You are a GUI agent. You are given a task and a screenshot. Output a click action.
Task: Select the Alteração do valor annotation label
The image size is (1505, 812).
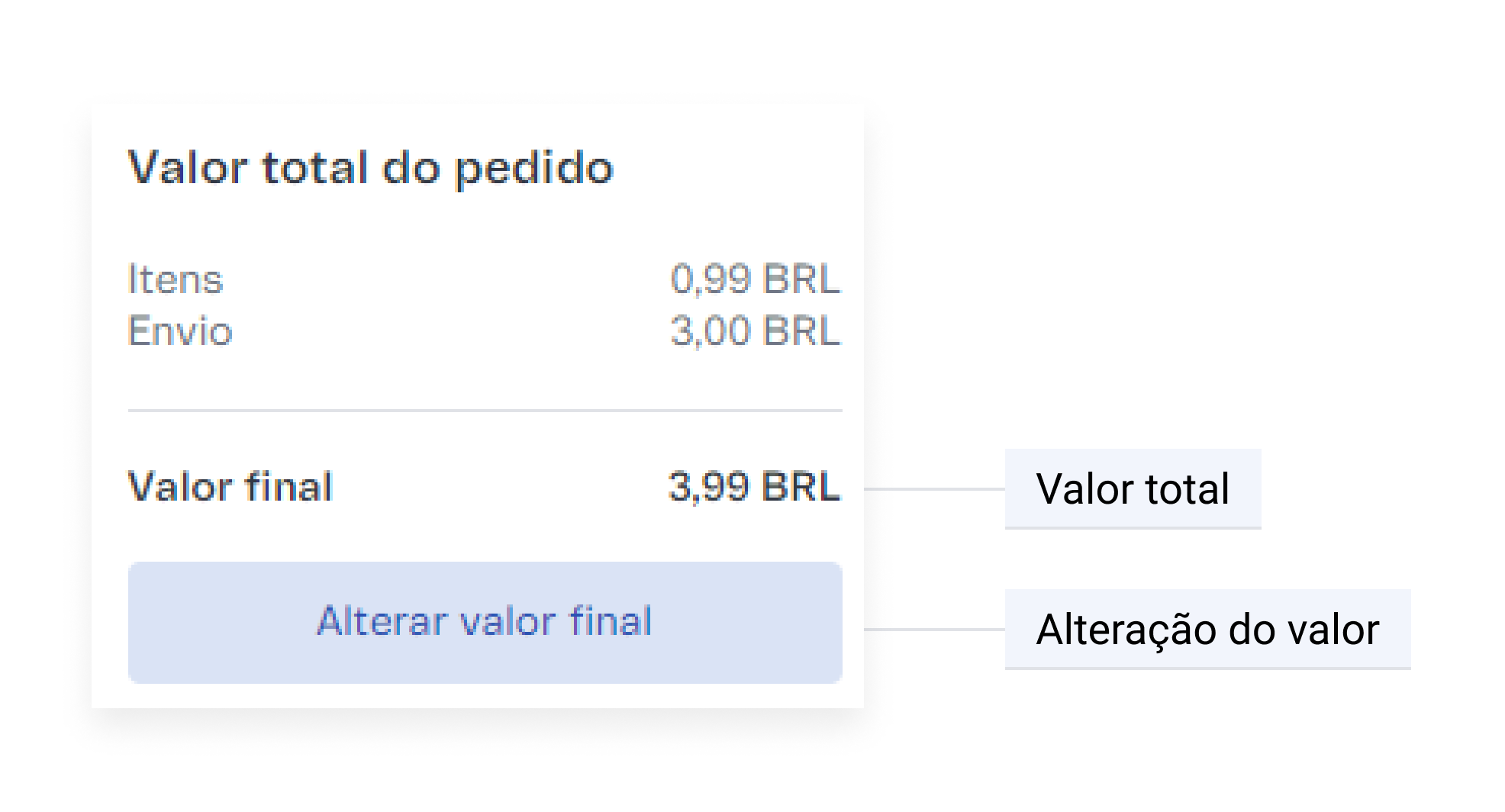1207,630
